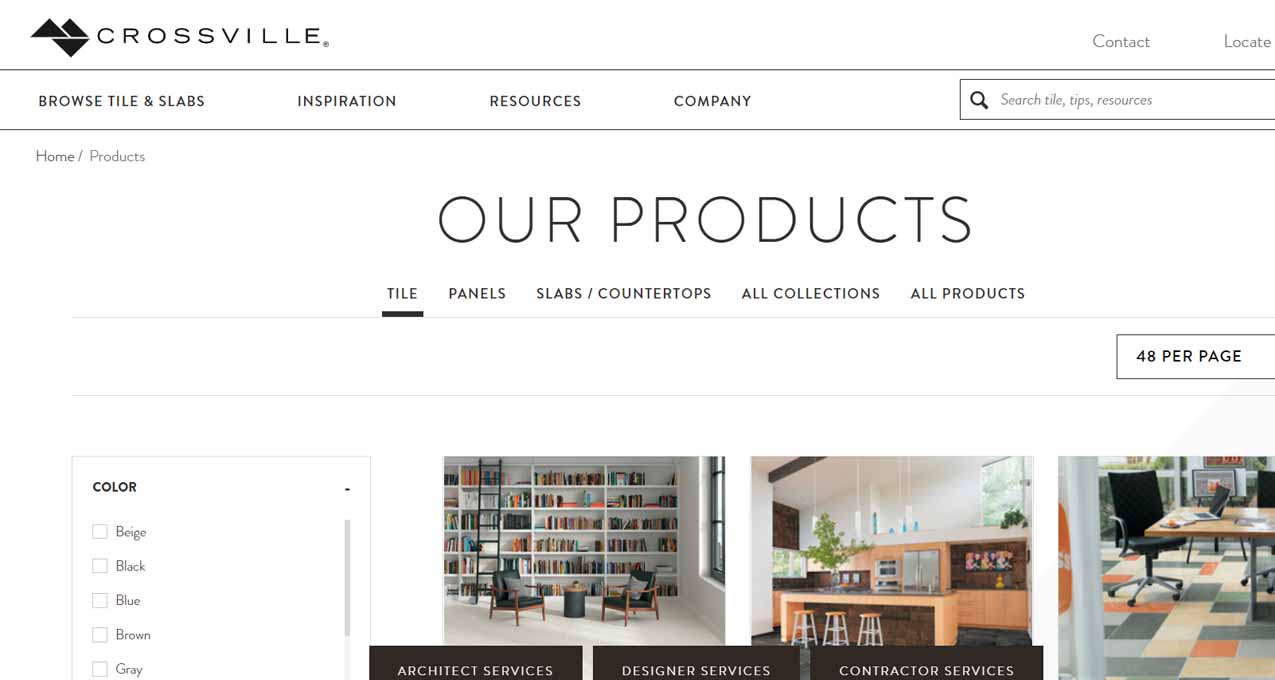
Task: Go to Home breadcrumb link
Action: tap(55, 156)
